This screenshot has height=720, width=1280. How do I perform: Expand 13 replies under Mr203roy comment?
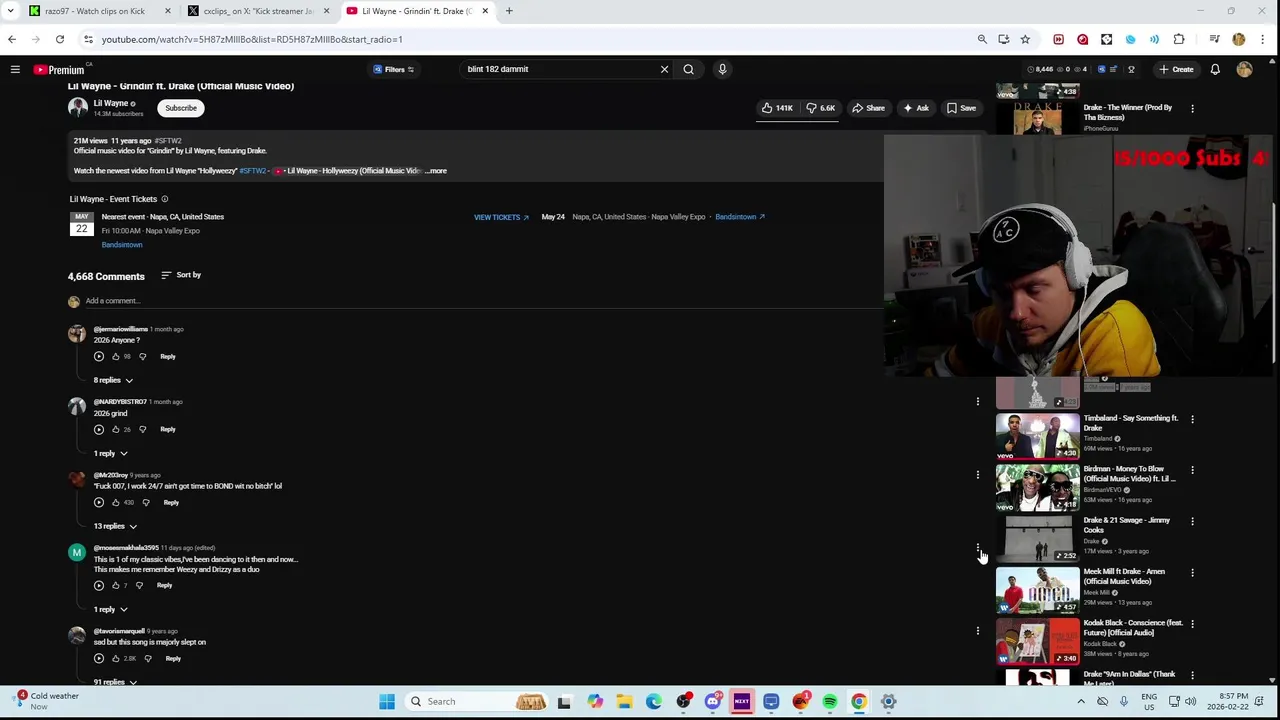coord(115,526)
